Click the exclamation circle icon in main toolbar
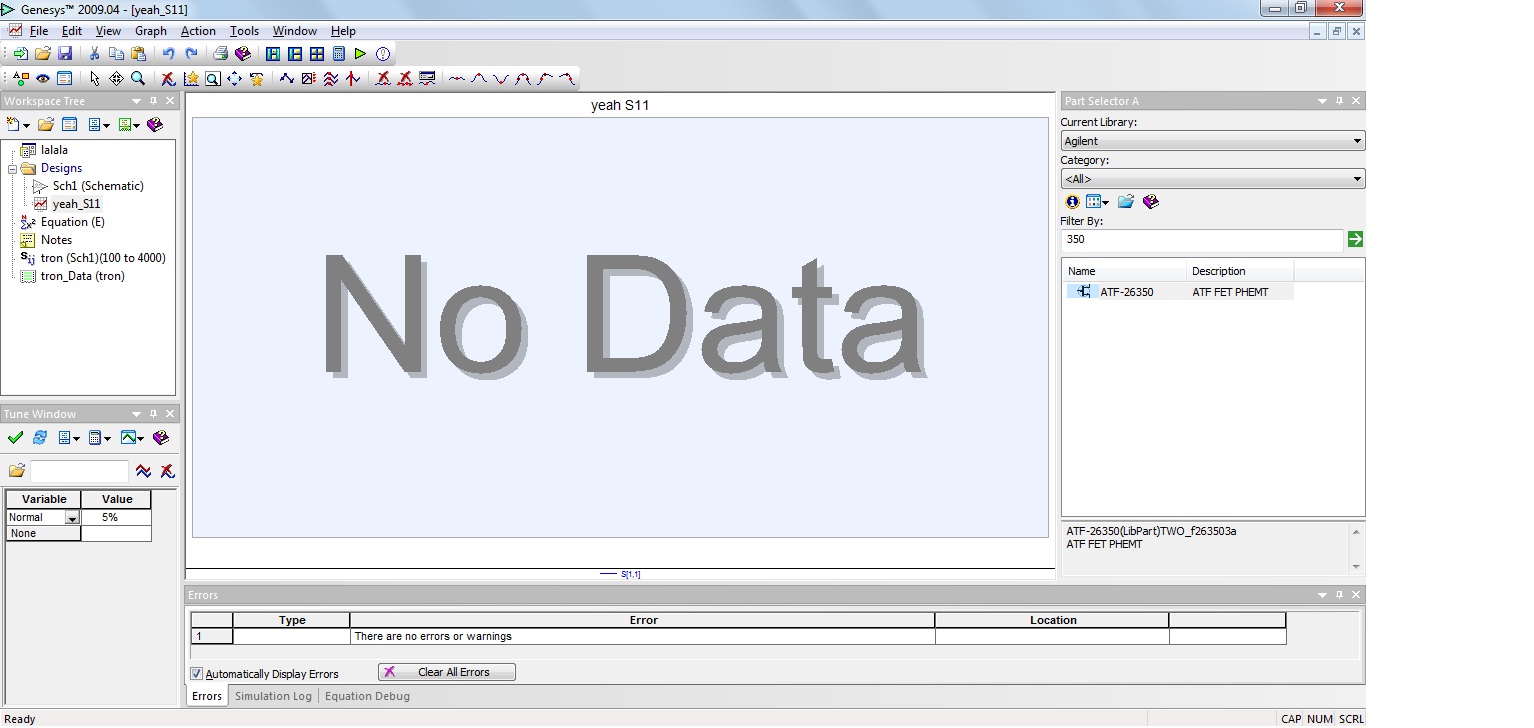 pyautogui.click(x=382, y=54)
